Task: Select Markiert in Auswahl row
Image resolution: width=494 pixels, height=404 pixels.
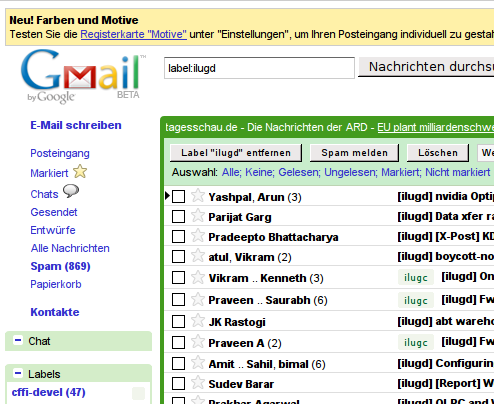Action: click(401, 172)
